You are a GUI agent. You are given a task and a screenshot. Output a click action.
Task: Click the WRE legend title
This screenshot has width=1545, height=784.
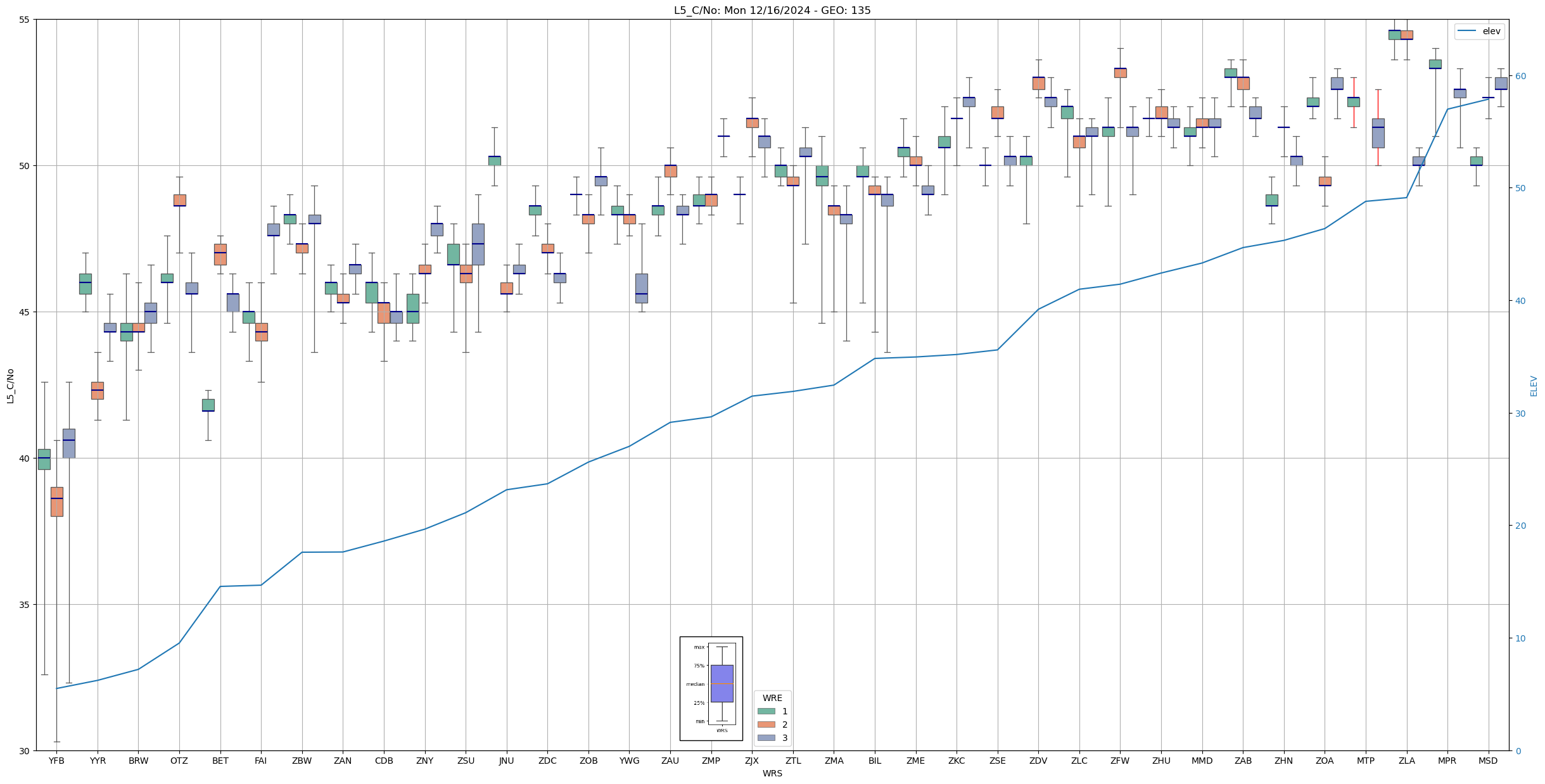[772, 698]
